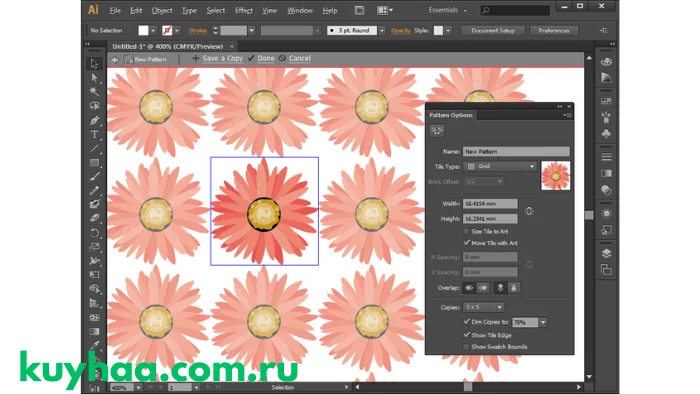
Task: Set overlap to Top in Front
Action: (500, 288)
